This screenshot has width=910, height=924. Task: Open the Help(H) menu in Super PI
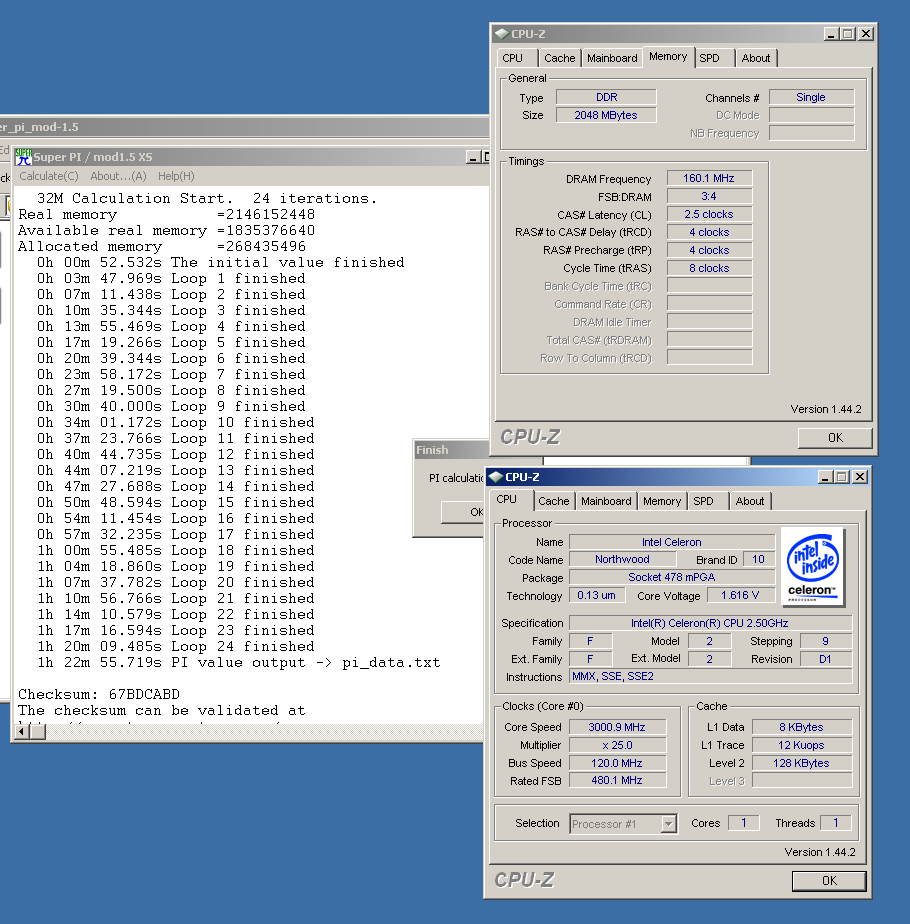[x=176, y=176]
